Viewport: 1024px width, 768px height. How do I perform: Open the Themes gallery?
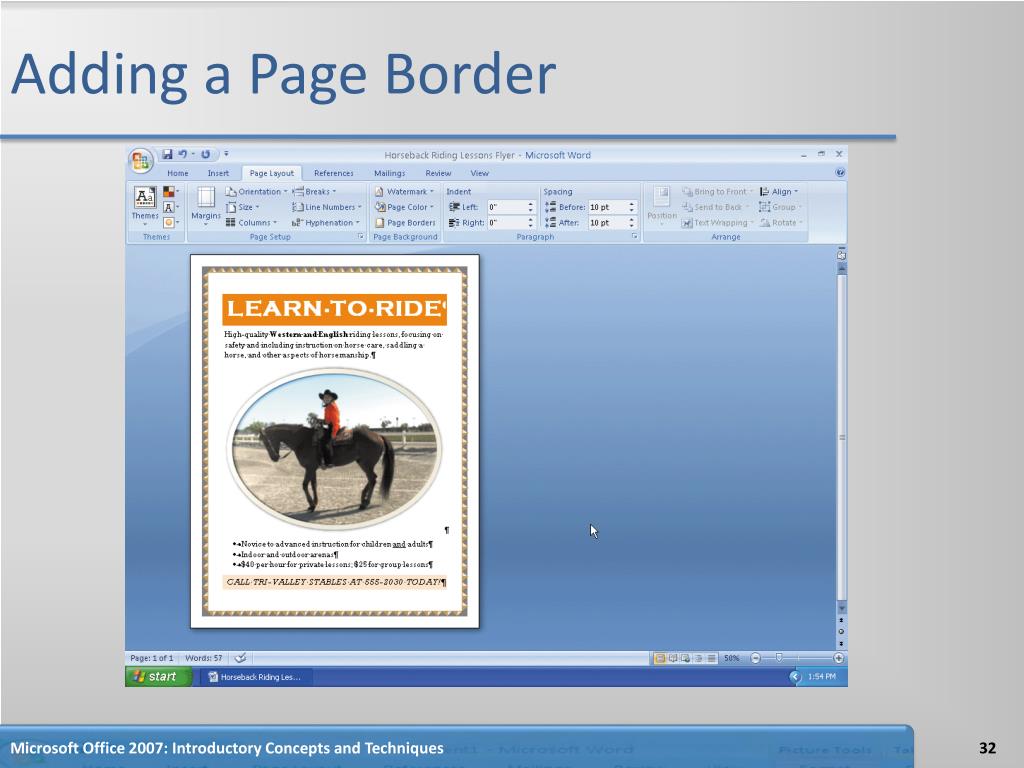[145, 205]
